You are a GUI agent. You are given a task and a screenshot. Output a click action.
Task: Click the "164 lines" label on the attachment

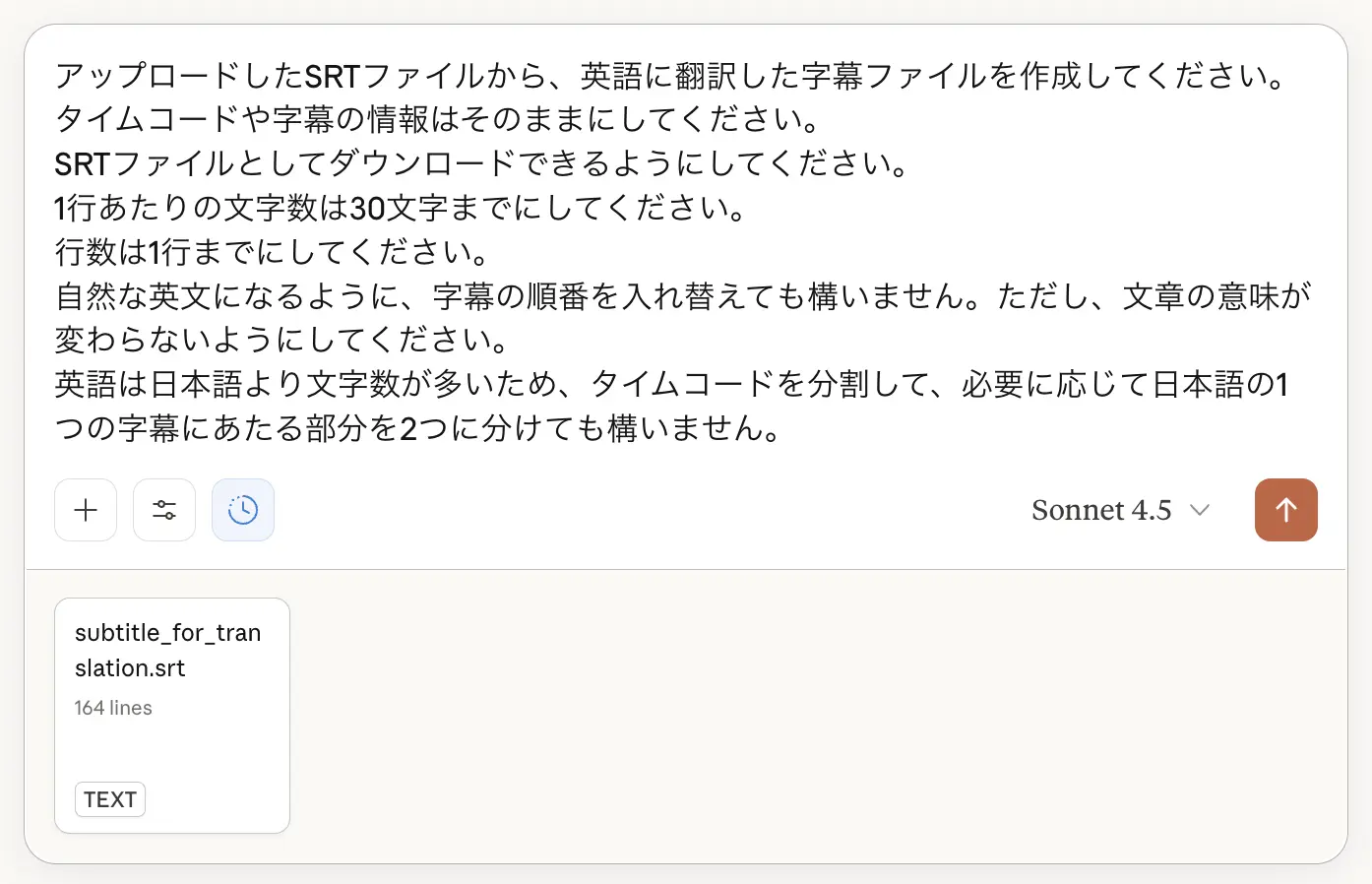[113, 708]
